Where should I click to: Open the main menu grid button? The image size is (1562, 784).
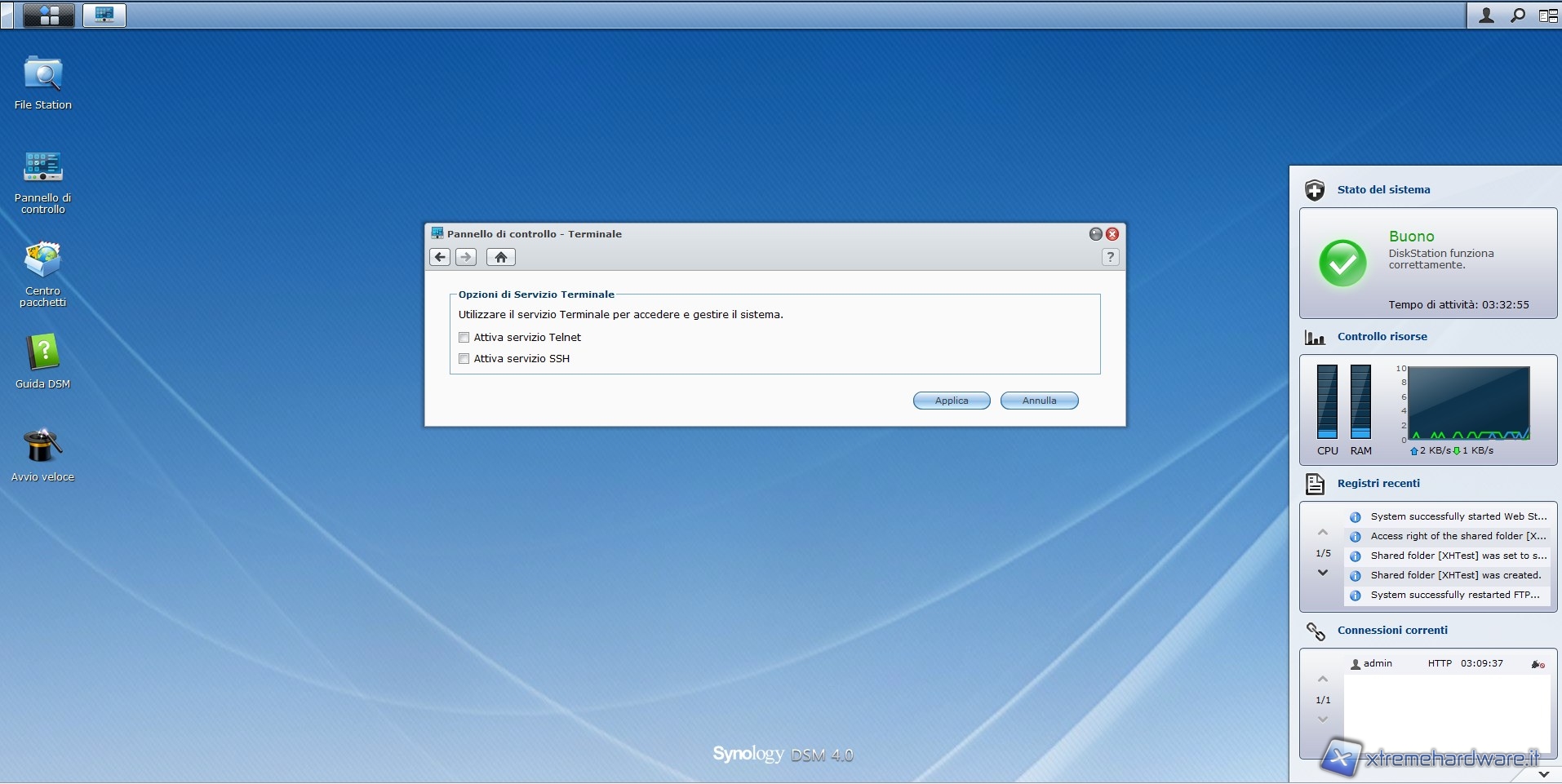coord(49,15)
